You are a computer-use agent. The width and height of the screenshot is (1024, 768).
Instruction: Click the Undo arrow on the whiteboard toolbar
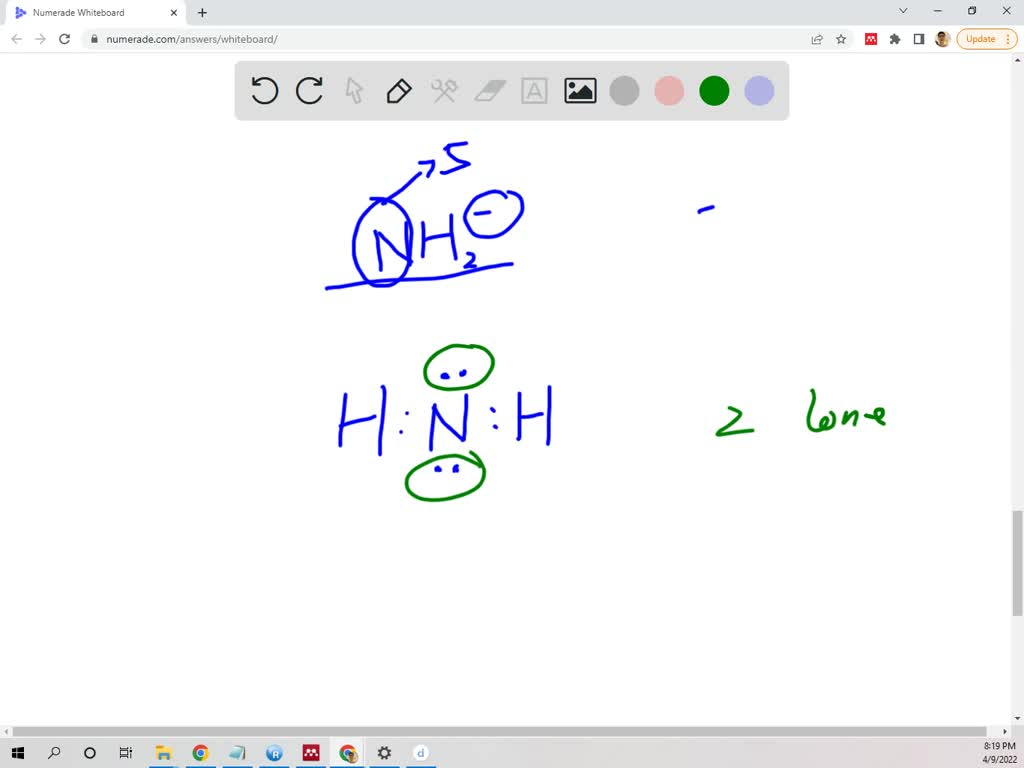(264, 91)
